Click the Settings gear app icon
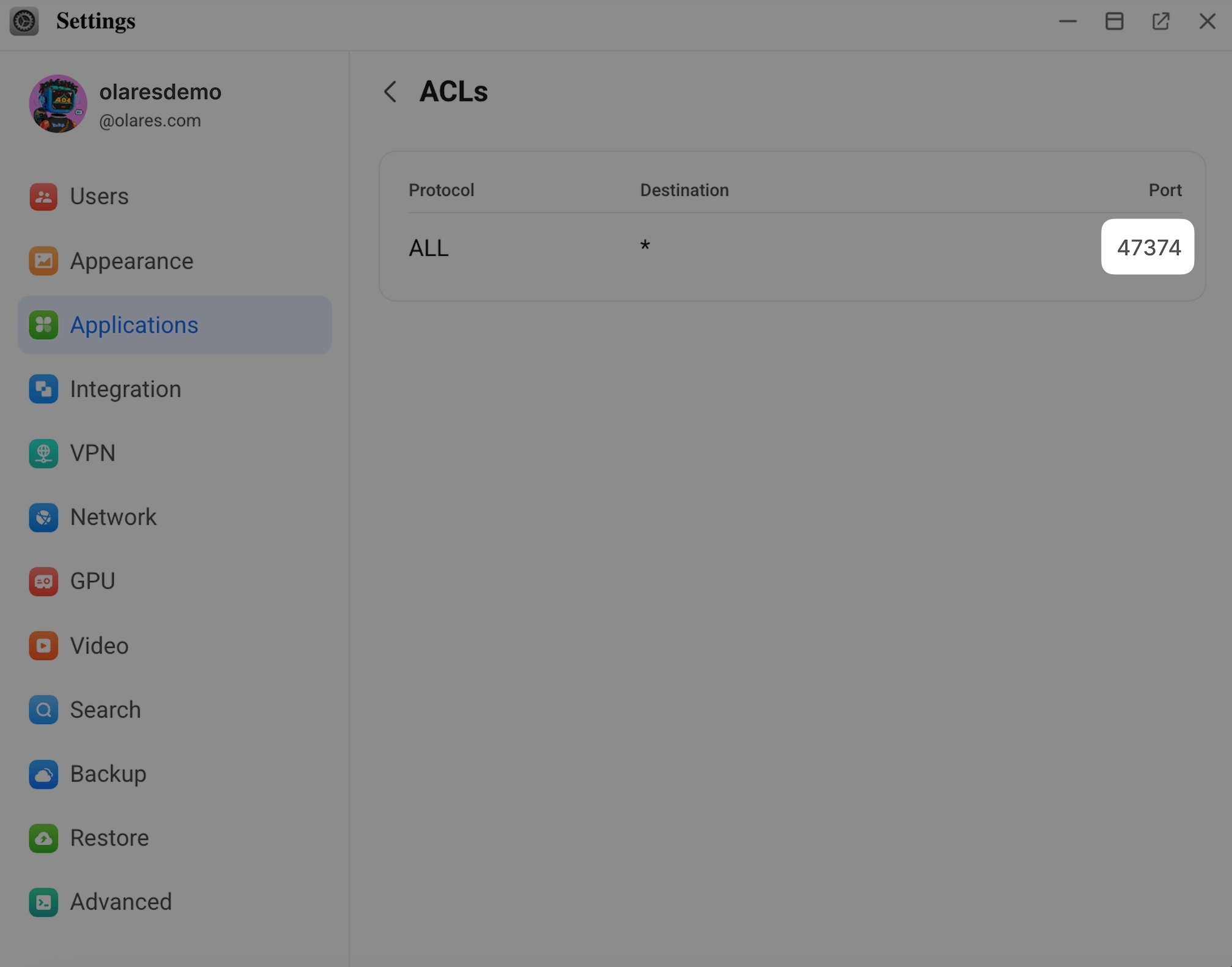Image resolution: width=1232 pixels, height=967 pixels. point(24,21)
